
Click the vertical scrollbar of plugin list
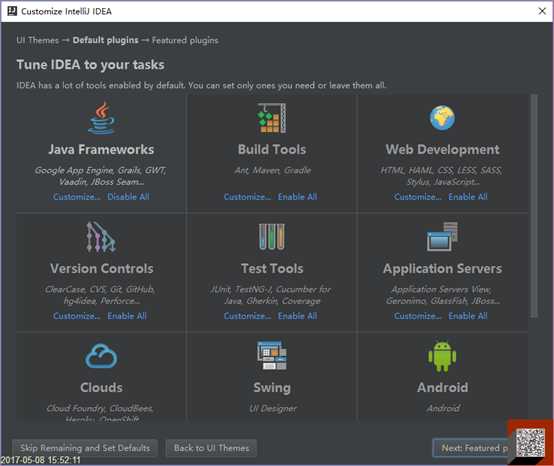click(534, 206)
